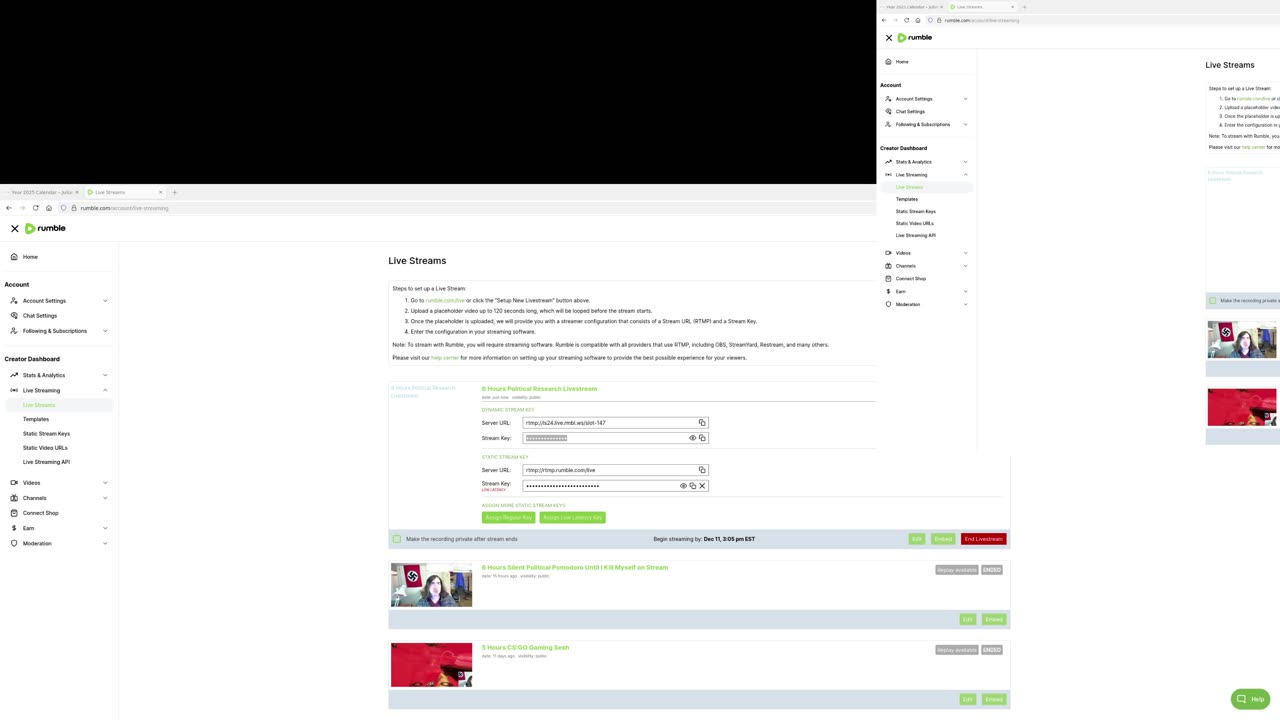This screenshot has width=1280, height=720.
Task: Open rumble.com/live link in setup steps
Action: [445, 300]
